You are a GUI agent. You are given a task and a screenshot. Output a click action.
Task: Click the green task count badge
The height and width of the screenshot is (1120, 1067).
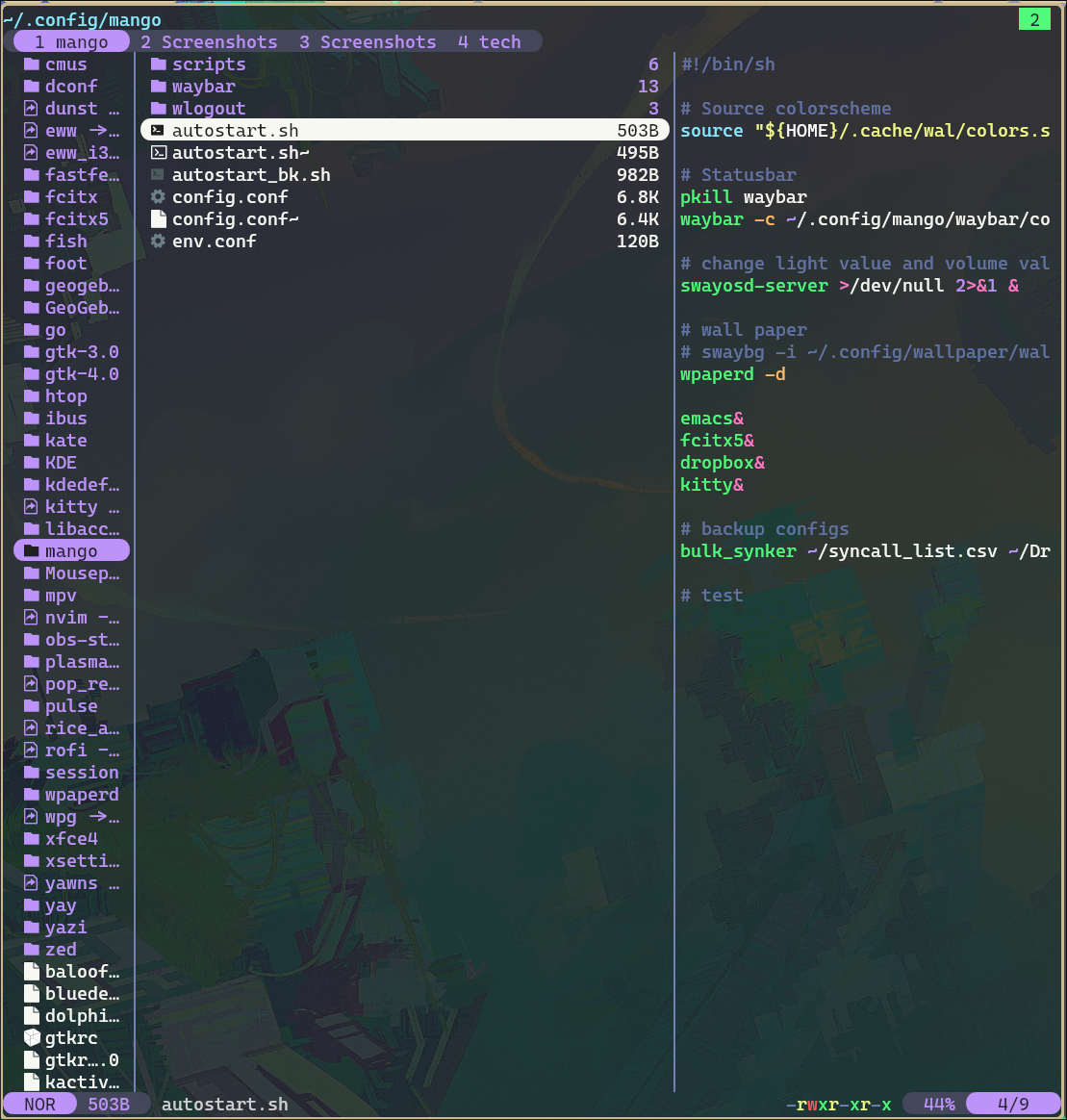(x=1034, y=20)
